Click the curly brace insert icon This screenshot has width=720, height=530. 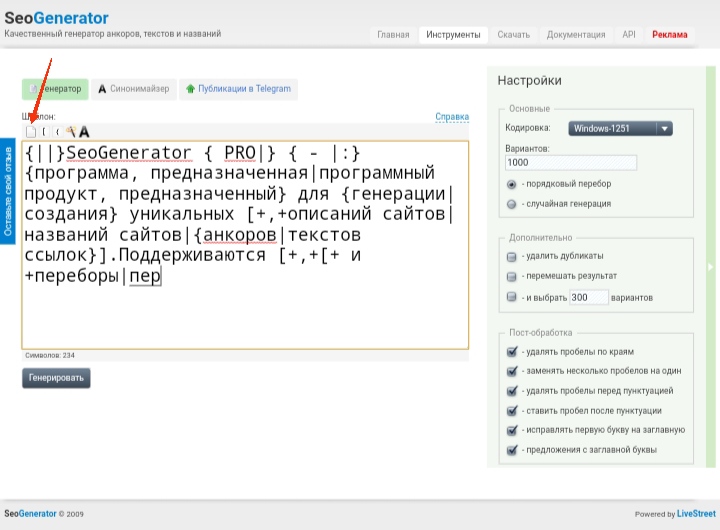(x=57, y=131)
